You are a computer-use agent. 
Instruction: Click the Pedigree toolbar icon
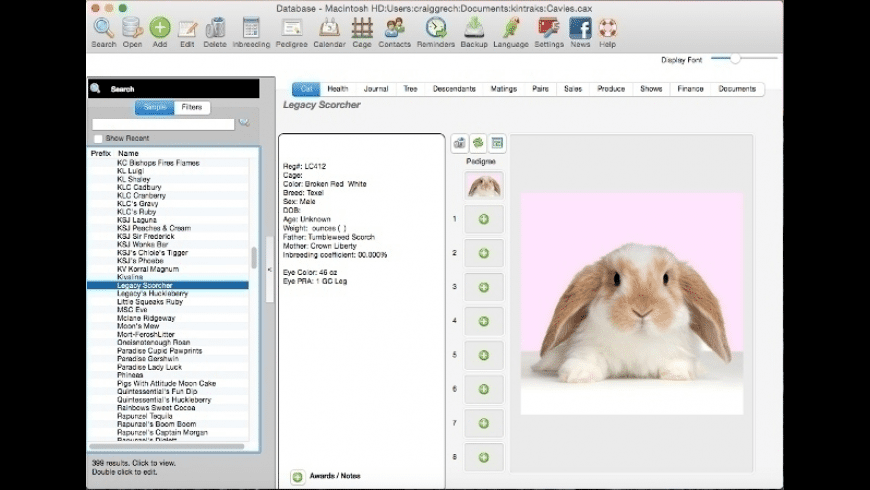coord(291,29)
